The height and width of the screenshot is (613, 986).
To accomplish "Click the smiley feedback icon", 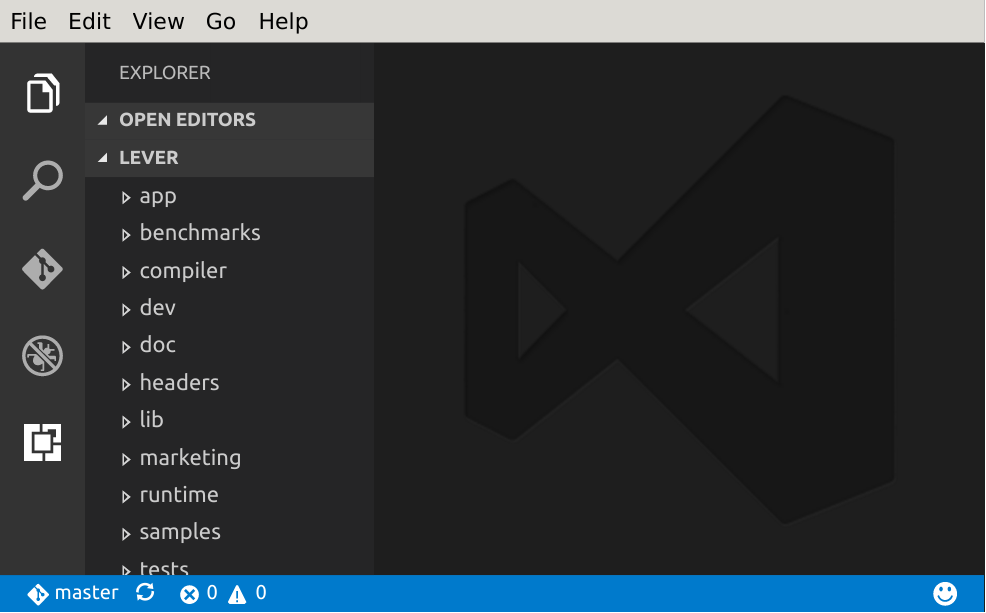I will point(944,593).
